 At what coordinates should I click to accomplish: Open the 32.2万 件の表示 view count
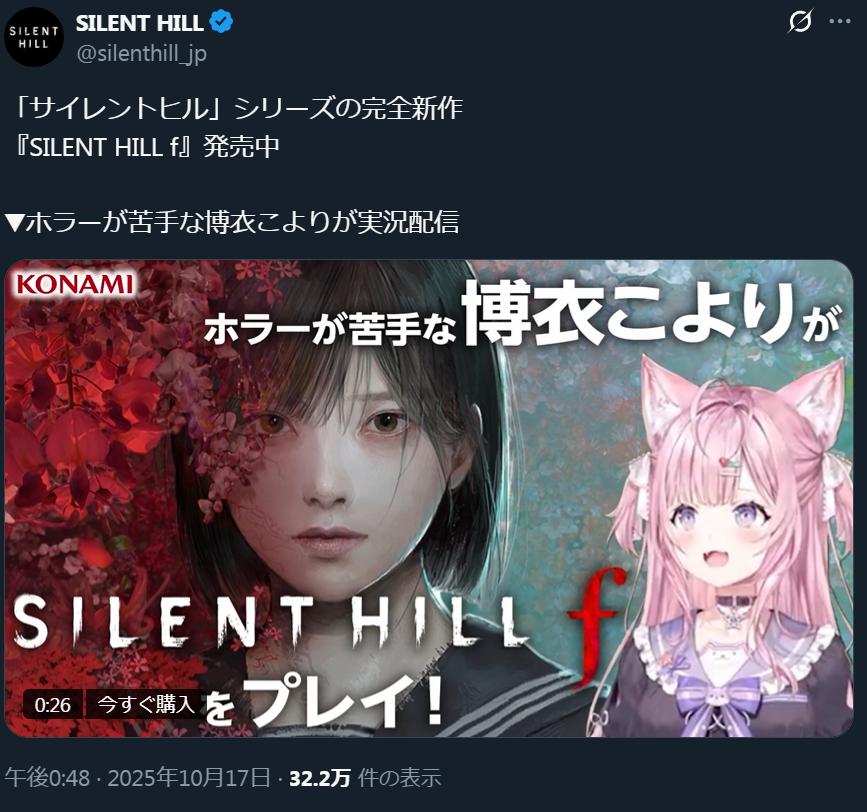click(365, 778)
